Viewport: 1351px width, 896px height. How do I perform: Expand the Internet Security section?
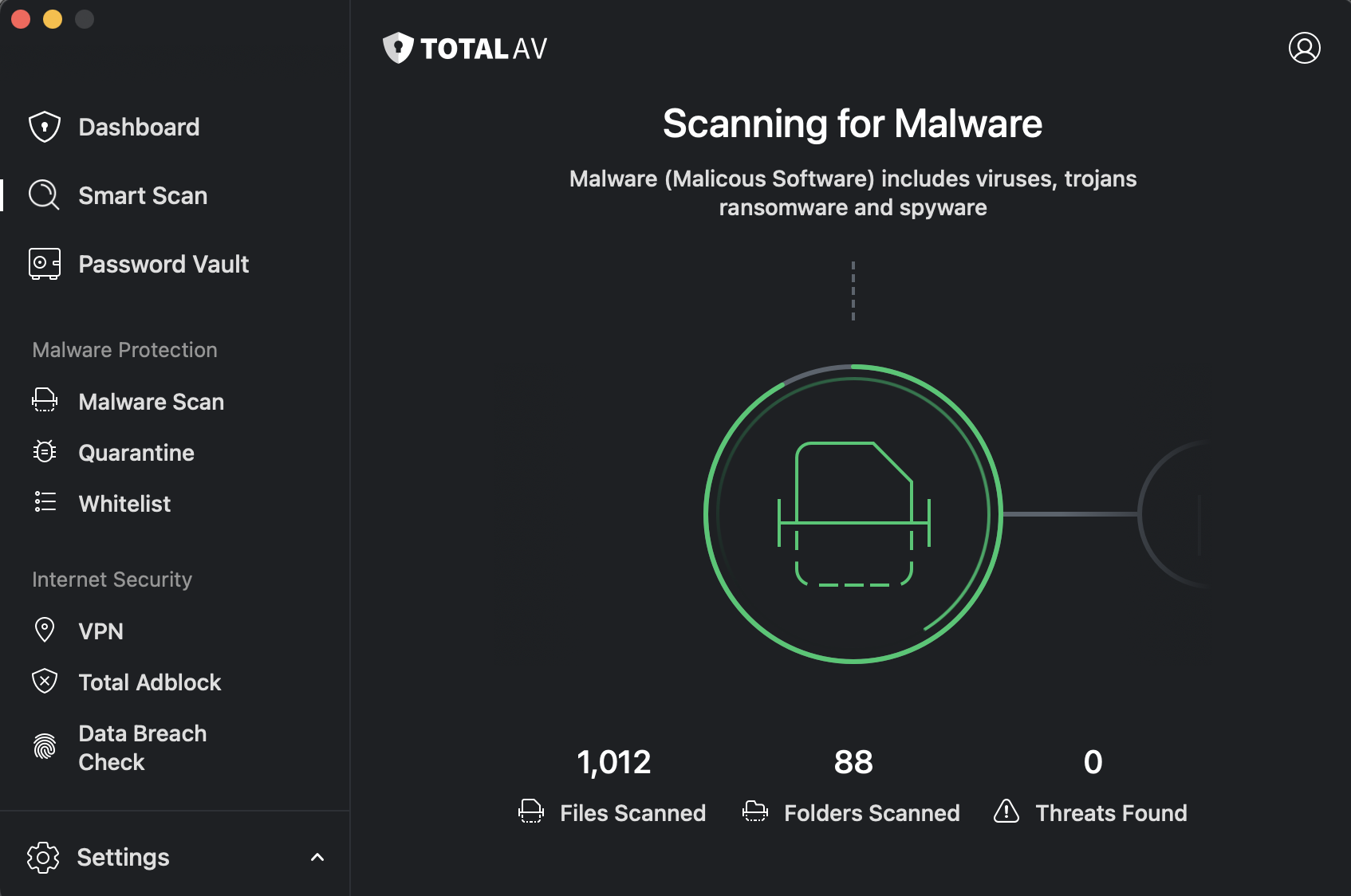112,580
